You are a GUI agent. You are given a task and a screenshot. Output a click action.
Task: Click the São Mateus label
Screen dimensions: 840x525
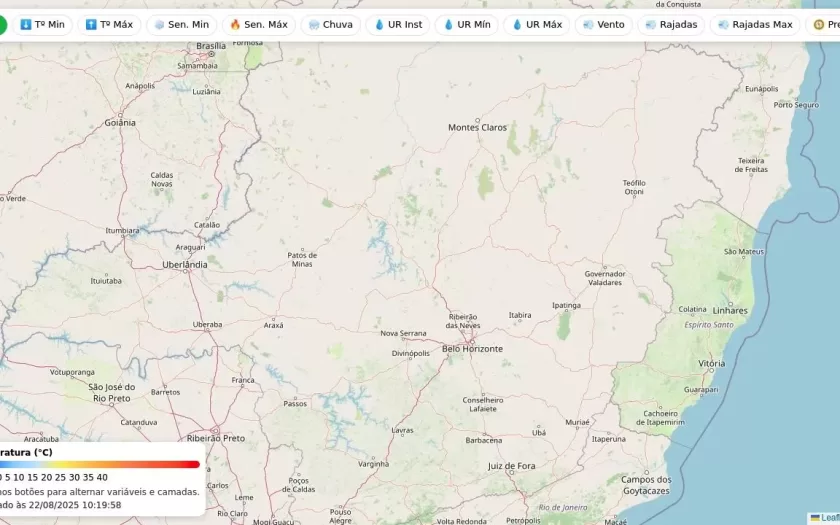coord(744,252)
